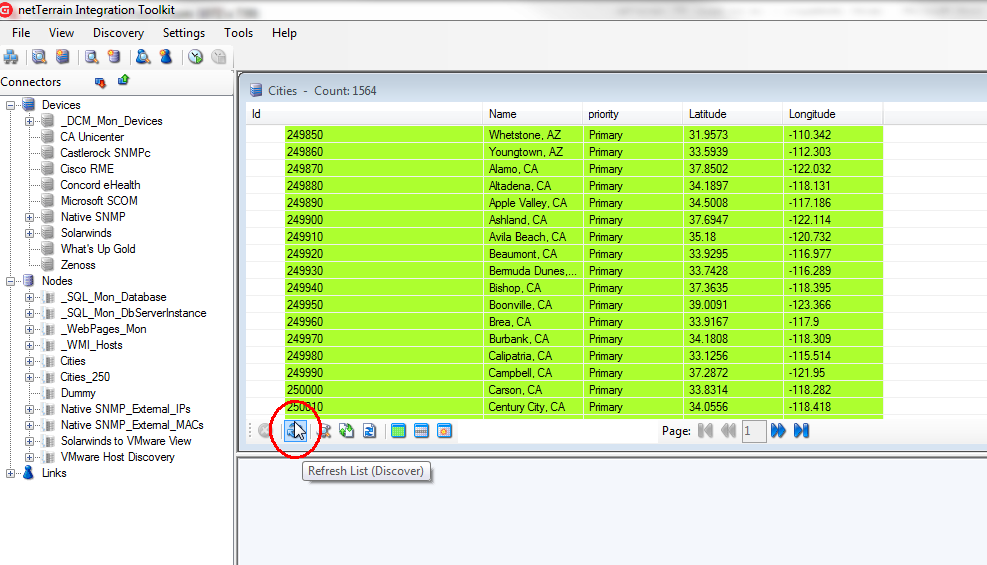
Task: Click Refresh List (Discover) icon
Action: click(x=296, y=431)
